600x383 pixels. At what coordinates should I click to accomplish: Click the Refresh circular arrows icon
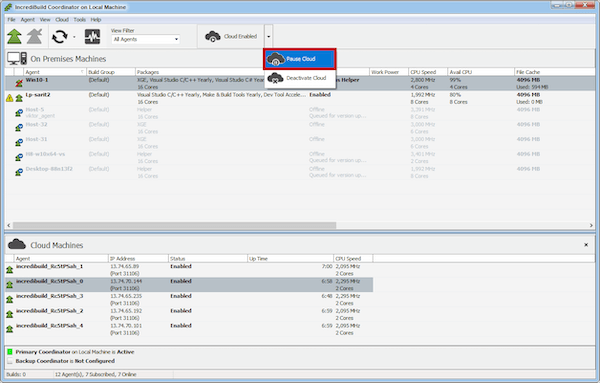60,37
